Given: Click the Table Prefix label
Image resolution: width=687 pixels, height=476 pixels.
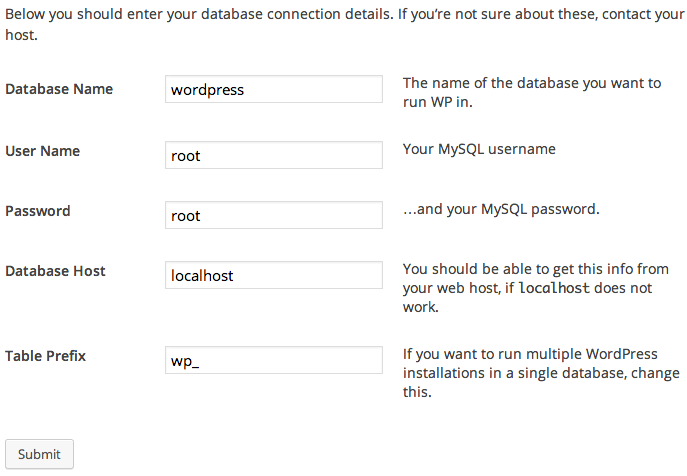Looking at the screenshot, I should pyautogui.click(x=46, y=356).
